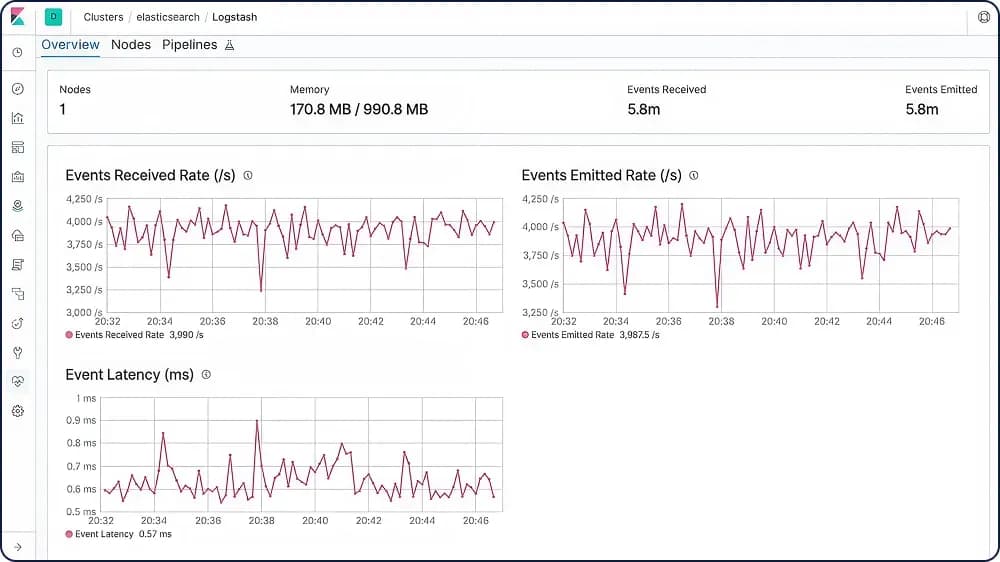This screenshot has width=1000, height=562.
Task: Click info icon beside Events Emitted Rate
Action: [694, 175]
